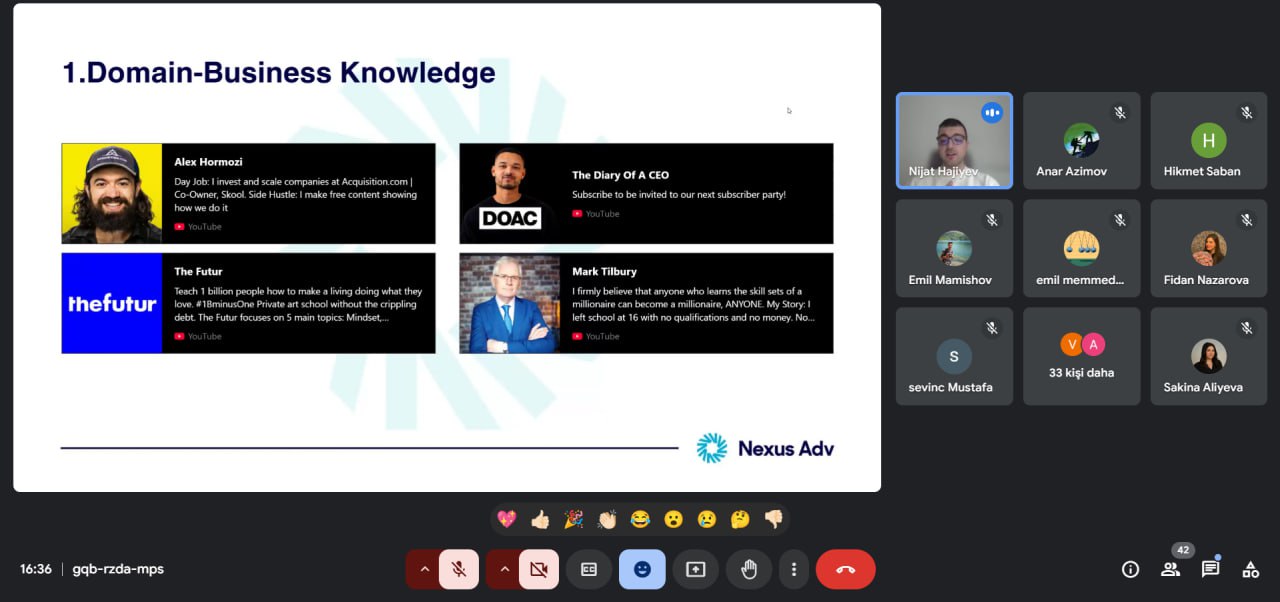Expand the camera video settings chevron
Screen dimensions: 1280x602
(504, 569)
